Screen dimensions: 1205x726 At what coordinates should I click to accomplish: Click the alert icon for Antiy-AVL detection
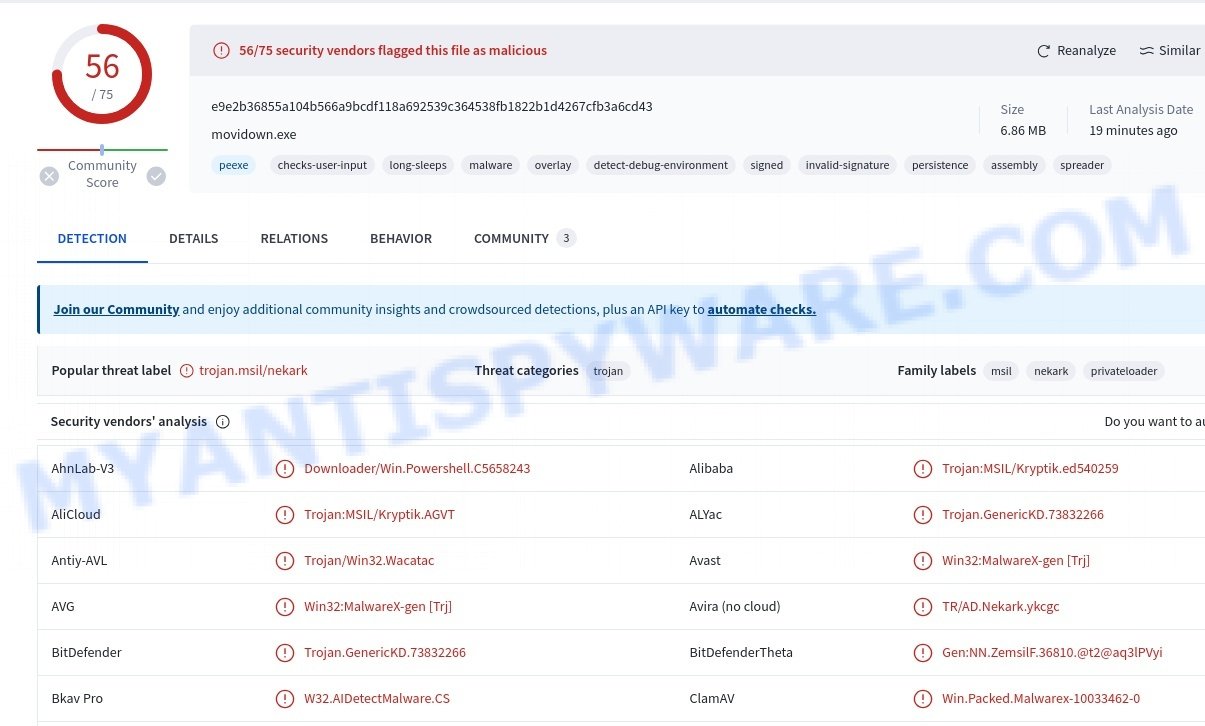pyautogui.click(x=285, y=561)
